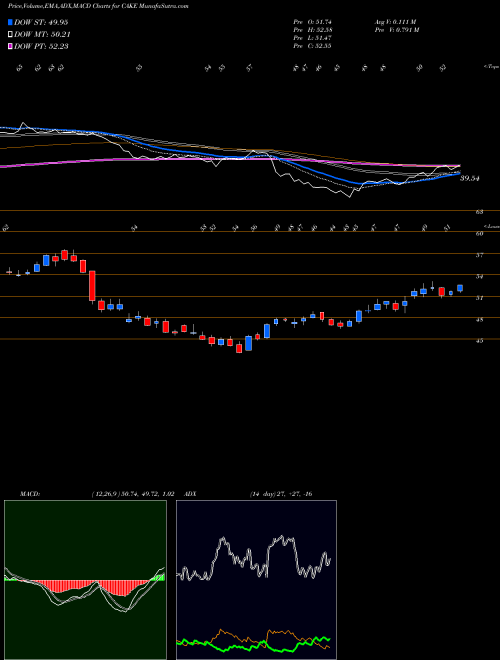Click the 45 price axis label

479,341
